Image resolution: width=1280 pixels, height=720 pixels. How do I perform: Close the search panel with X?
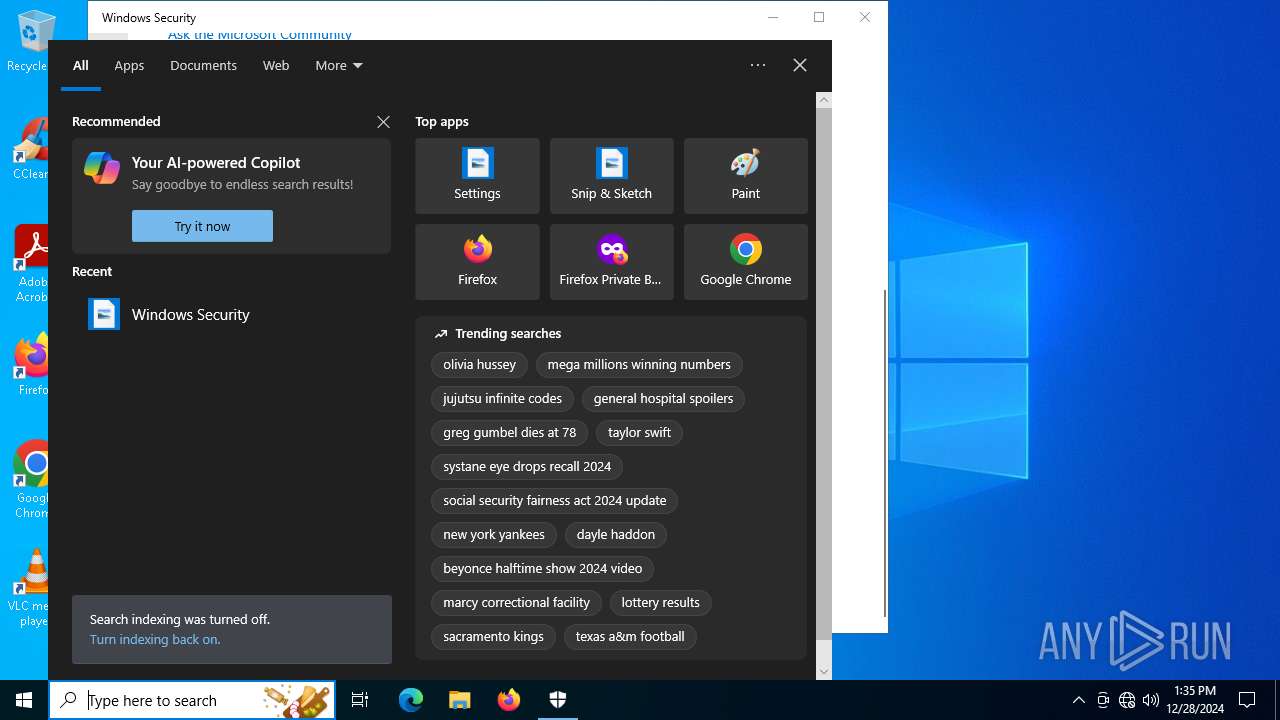pyautogui.click(x=800, y=65)
